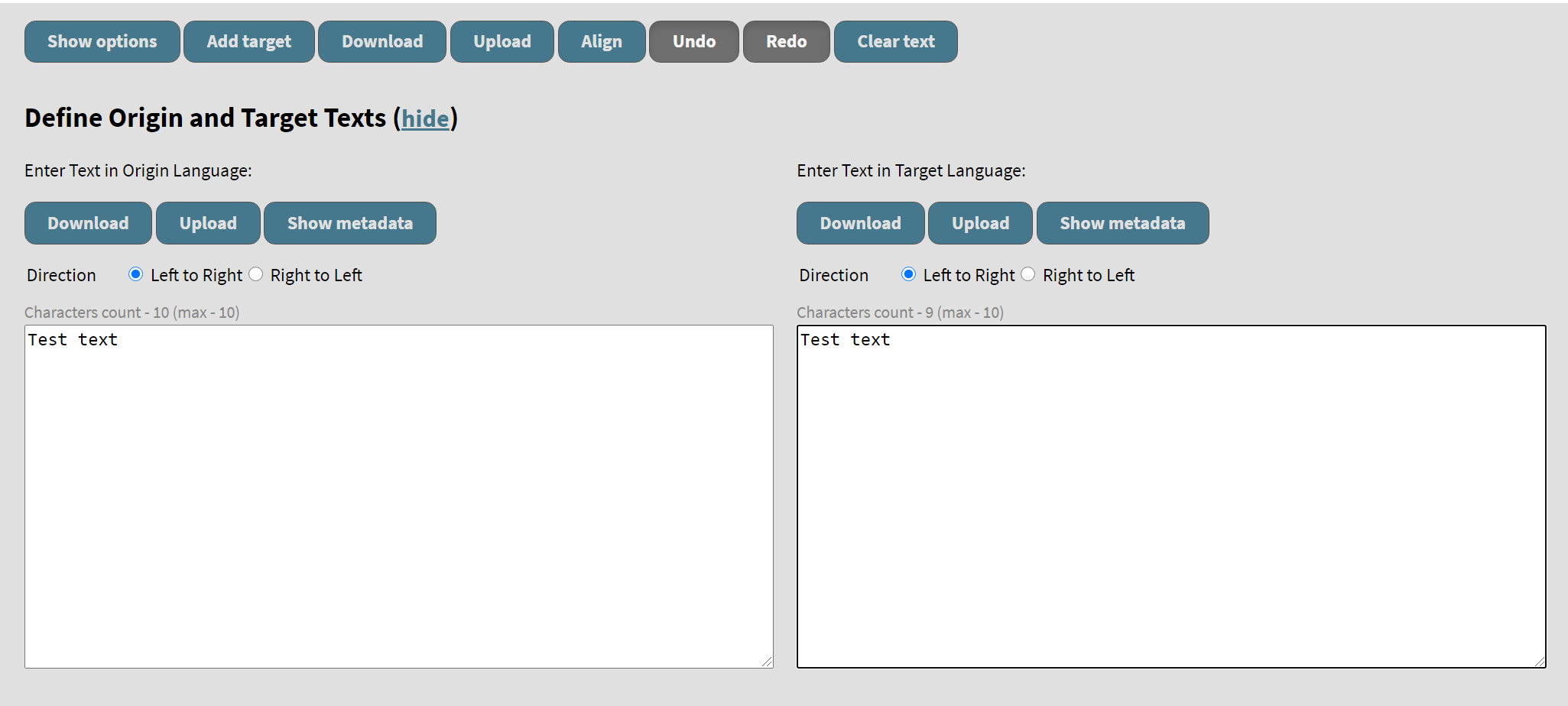Download the target language text
The width and height of the screenshot is (1568, 706).
(x=860, y=223)
